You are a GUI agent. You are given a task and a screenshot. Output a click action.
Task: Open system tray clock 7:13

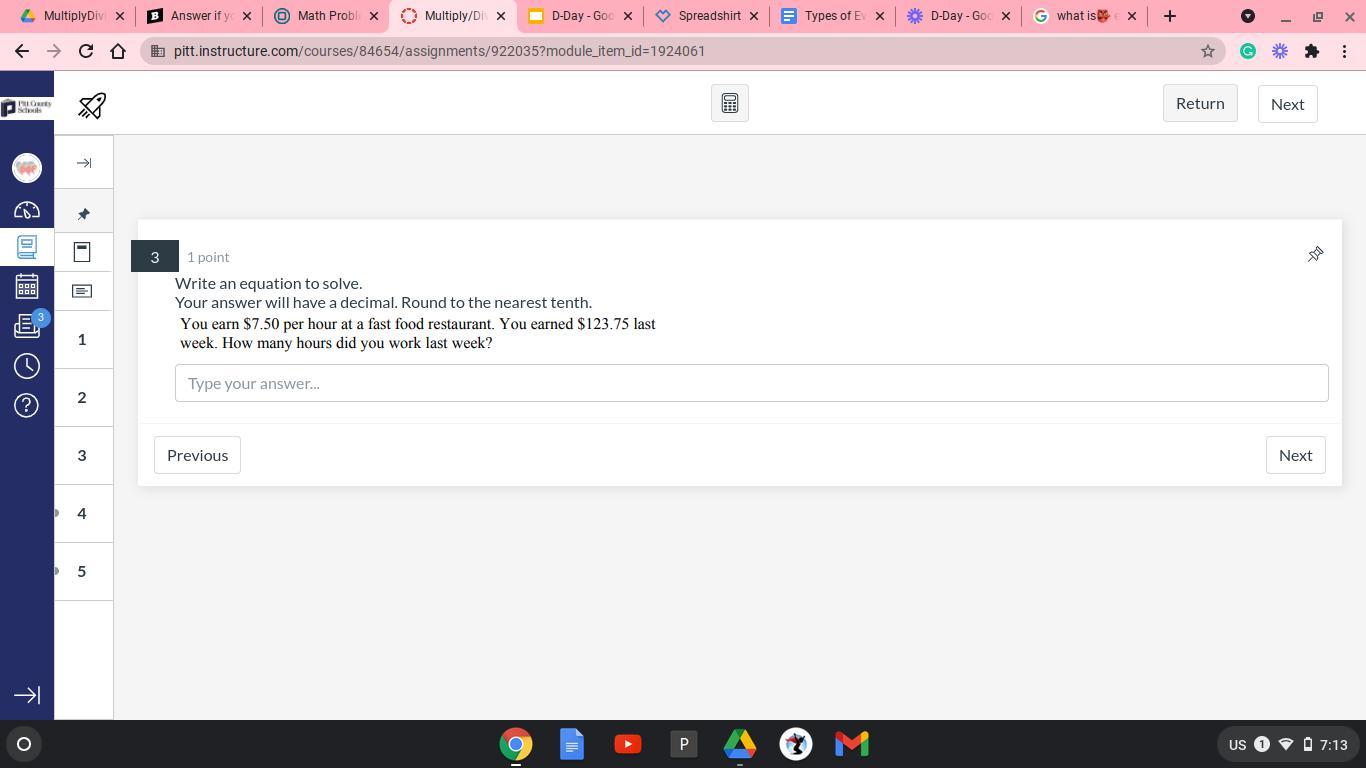coord(1334,744)
